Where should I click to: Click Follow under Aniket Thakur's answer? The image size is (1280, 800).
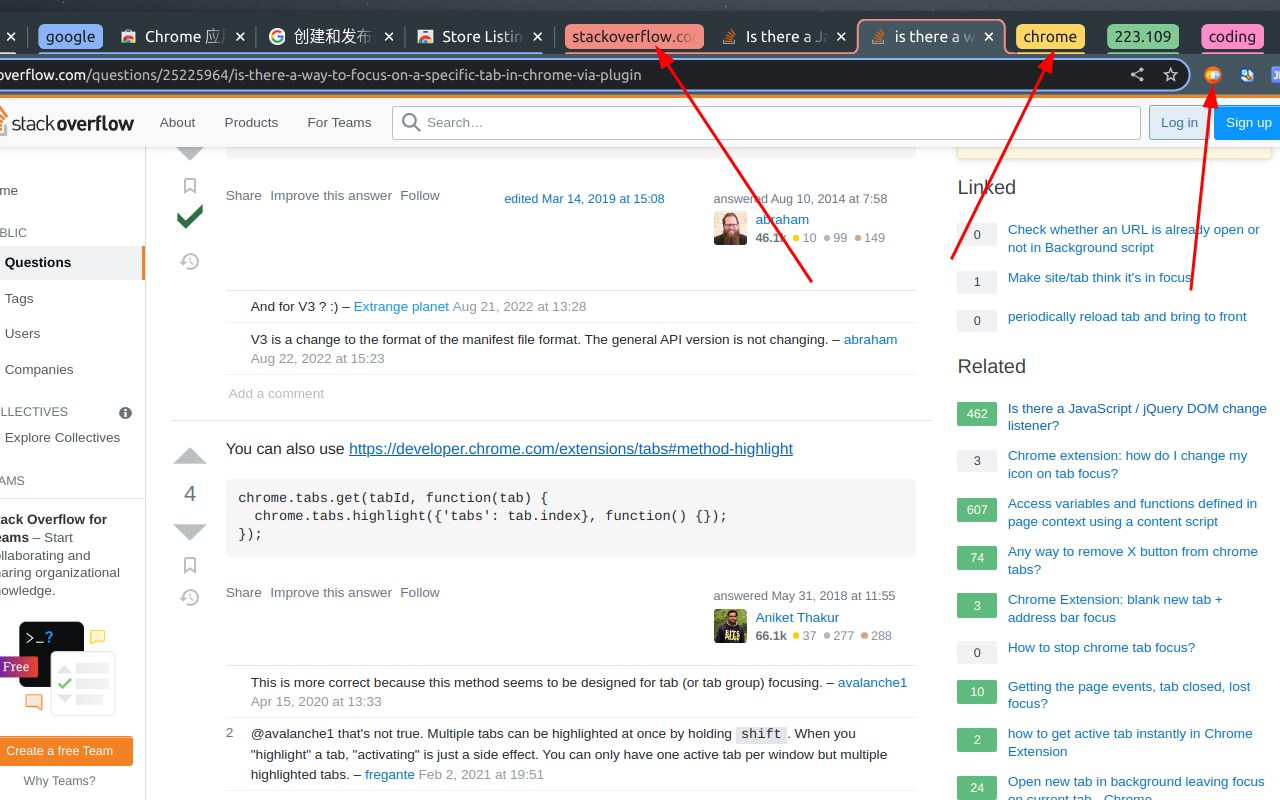[420, 593]
